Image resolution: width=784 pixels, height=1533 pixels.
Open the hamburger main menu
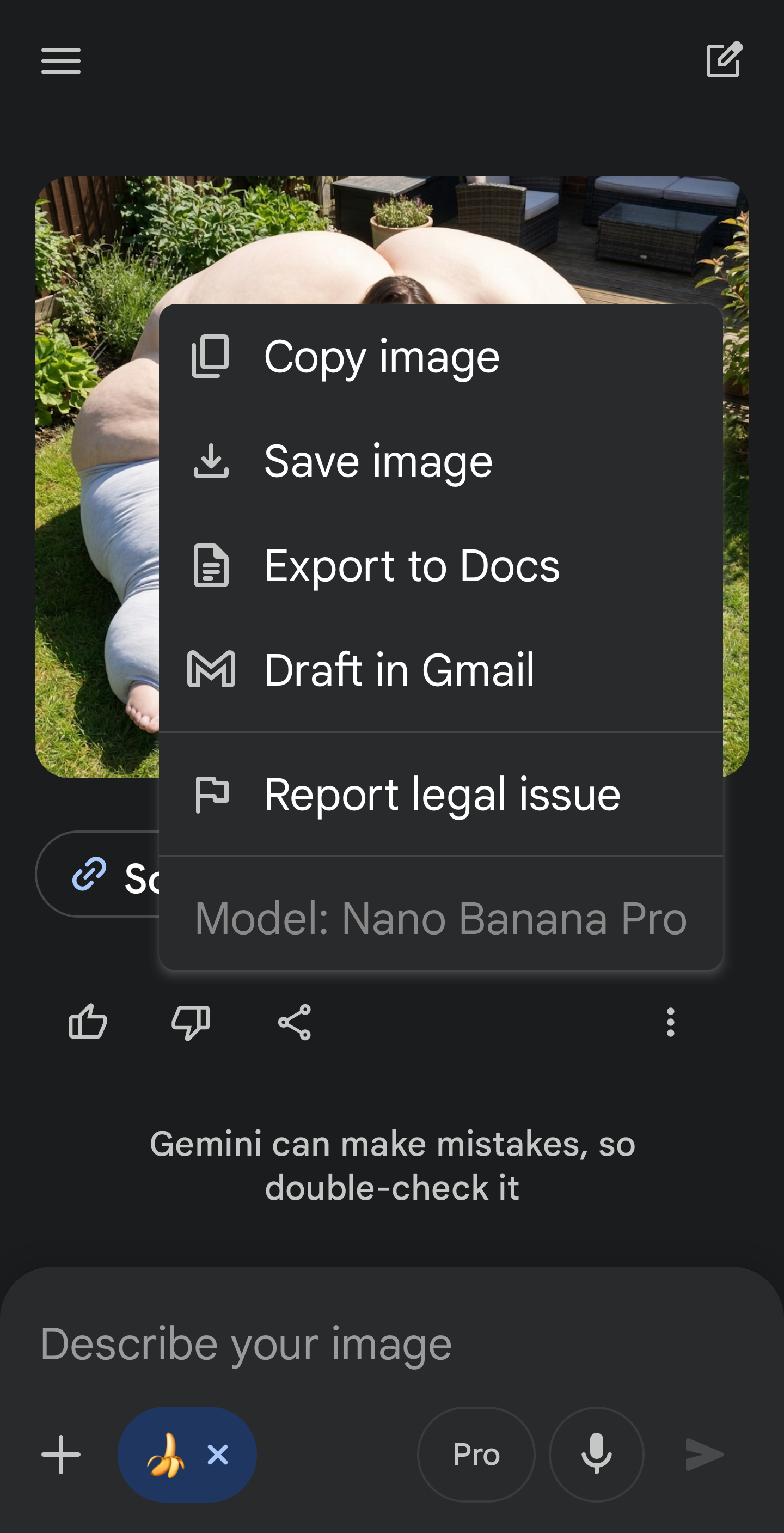[60, 60]
